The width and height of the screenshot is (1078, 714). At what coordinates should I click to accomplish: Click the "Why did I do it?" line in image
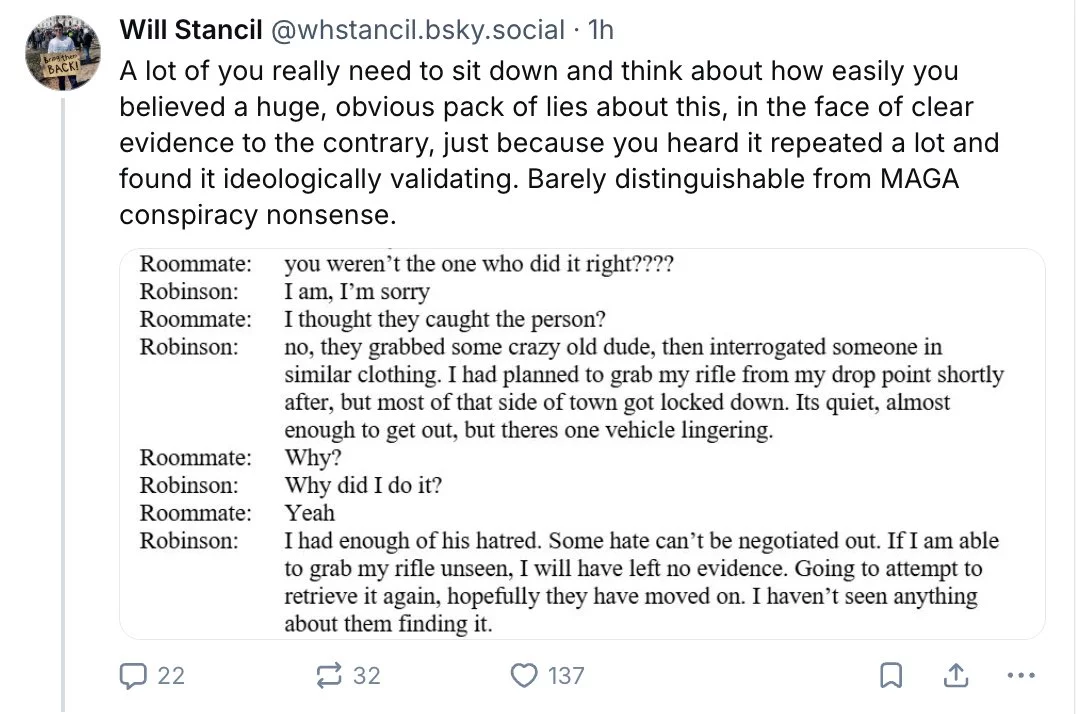click(363, 485)
